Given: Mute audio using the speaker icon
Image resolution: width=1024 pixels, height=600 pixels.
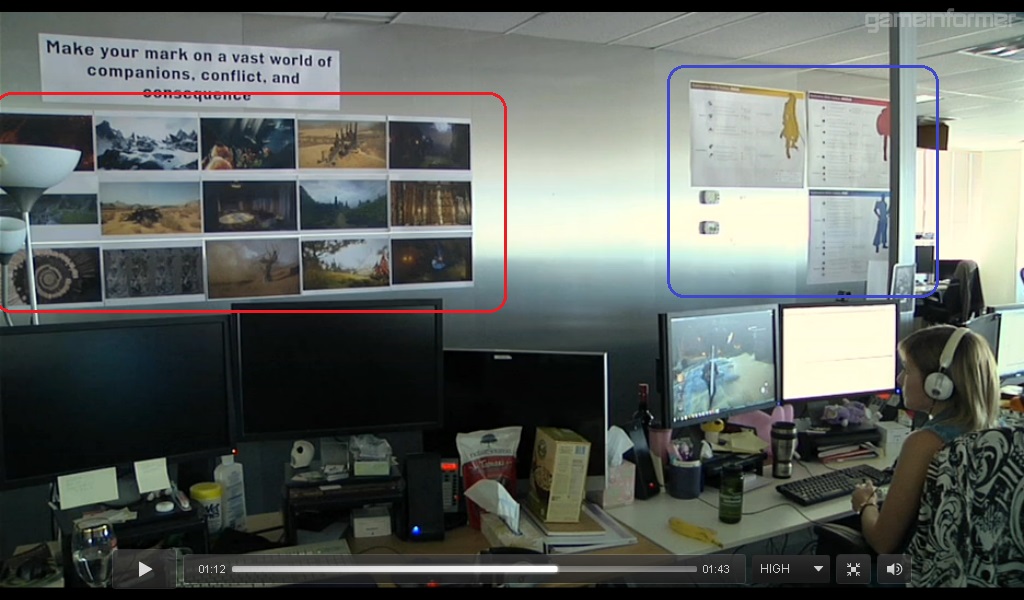Looking at the screenshot, I should tap(894, 569).
